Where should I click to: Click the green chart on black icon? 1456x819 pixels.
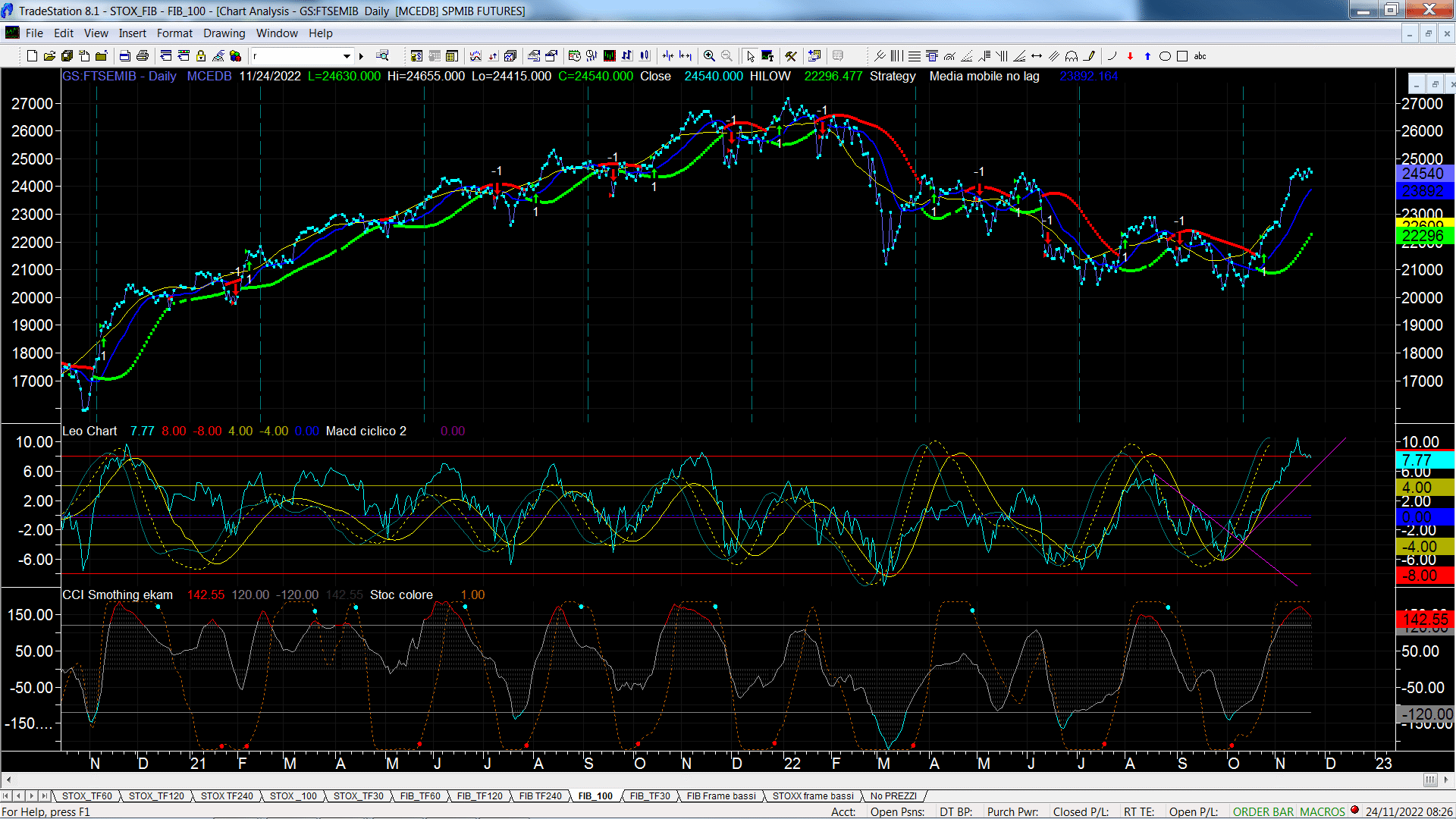point(609,56)
